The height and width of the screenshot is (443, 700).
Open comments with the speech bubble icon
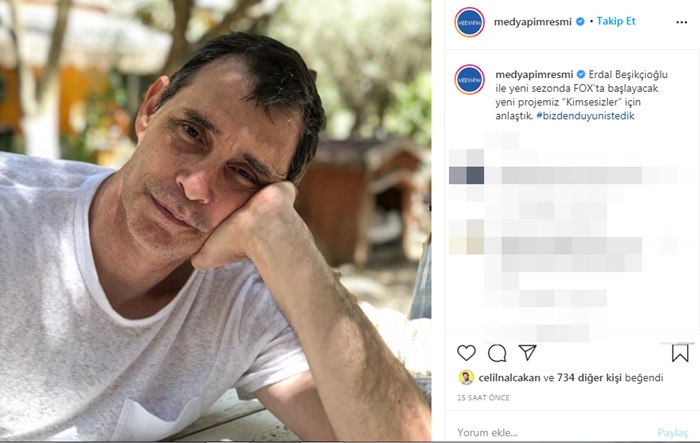tap(497, 353)
